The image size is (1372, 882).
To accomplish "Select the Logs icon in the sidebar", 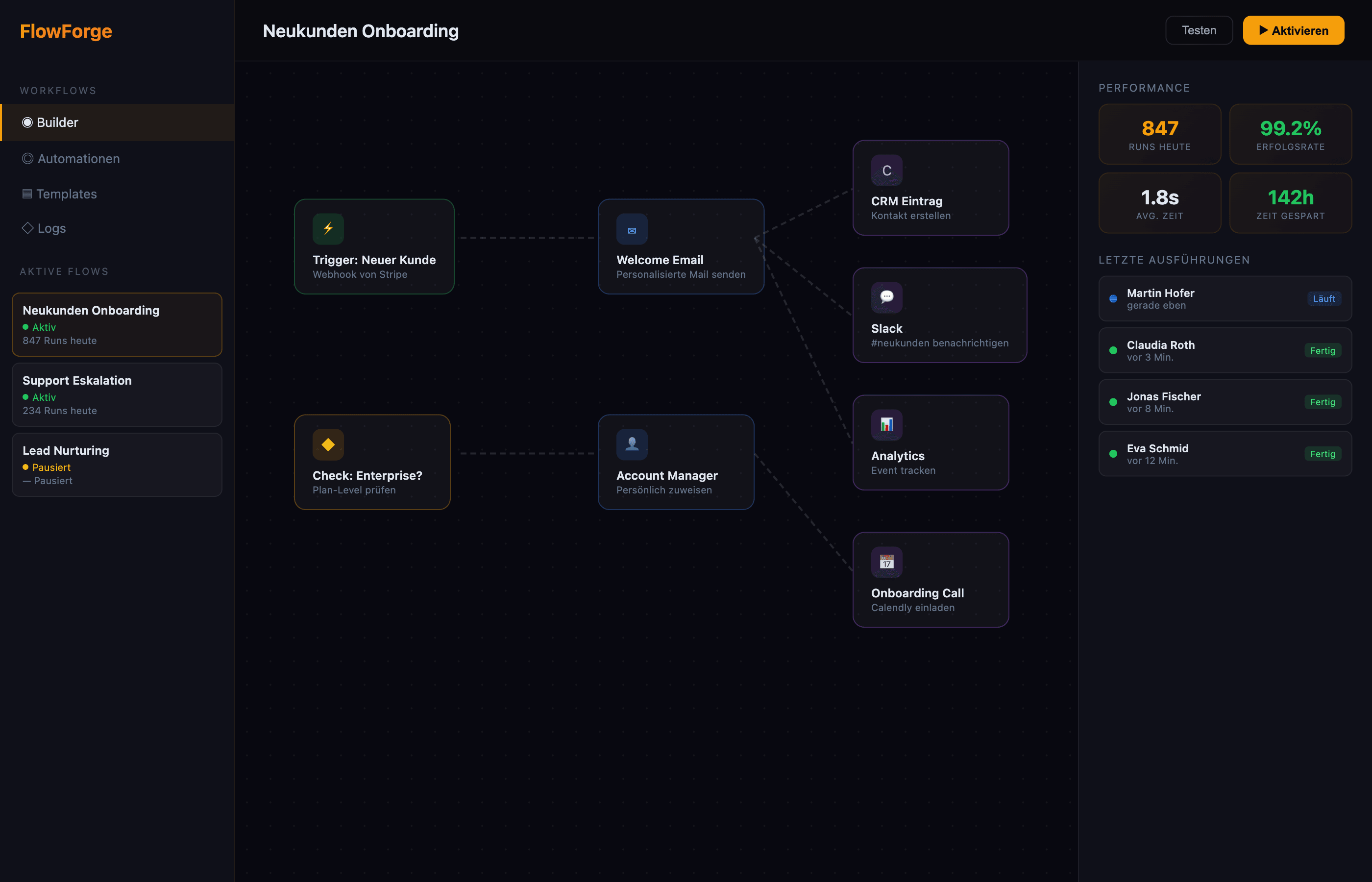I will coord(27,228).
